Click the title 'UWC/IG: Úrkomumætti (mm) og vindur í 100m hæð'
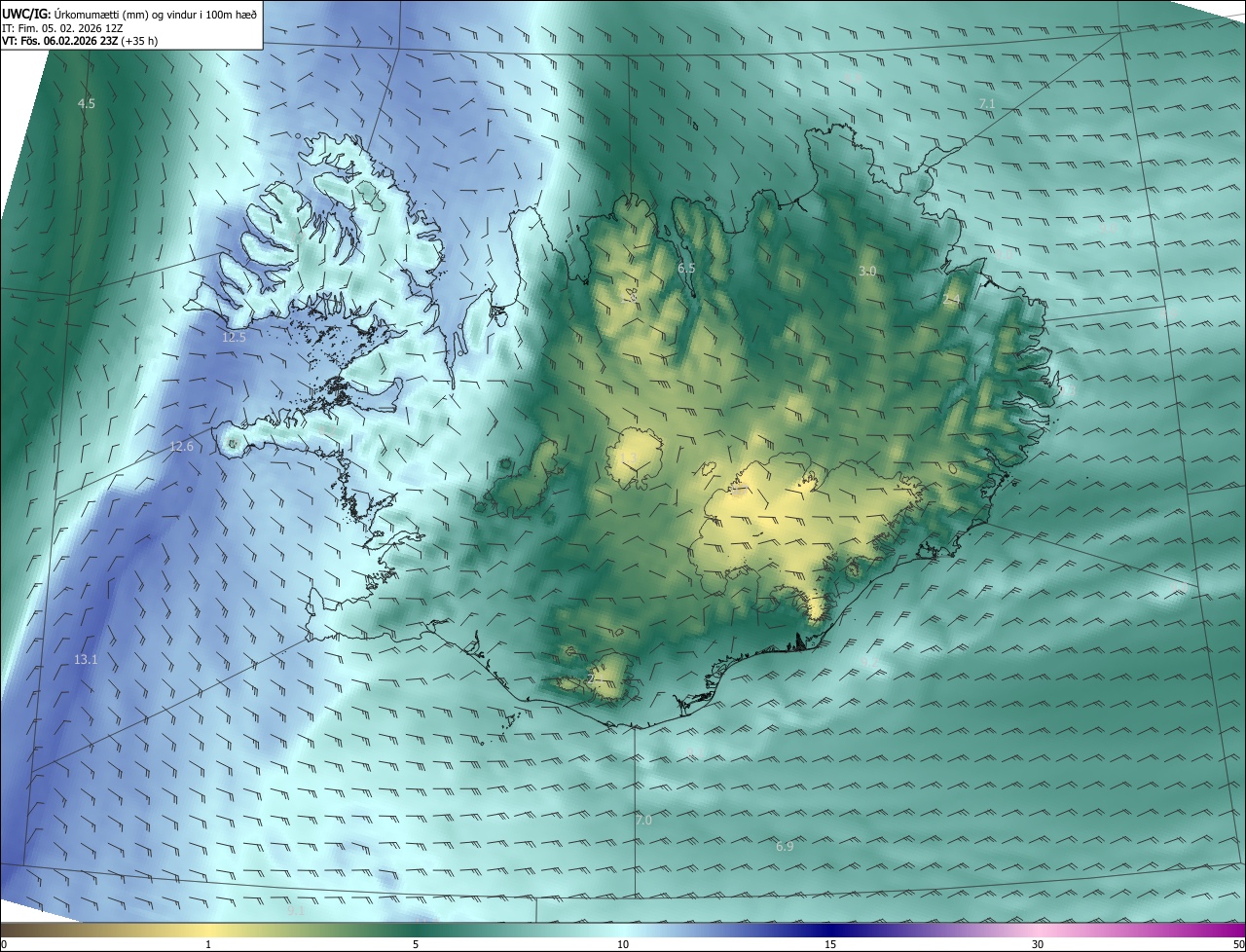The width and height of the screenshot is (1246, 952). click(129, 14)
